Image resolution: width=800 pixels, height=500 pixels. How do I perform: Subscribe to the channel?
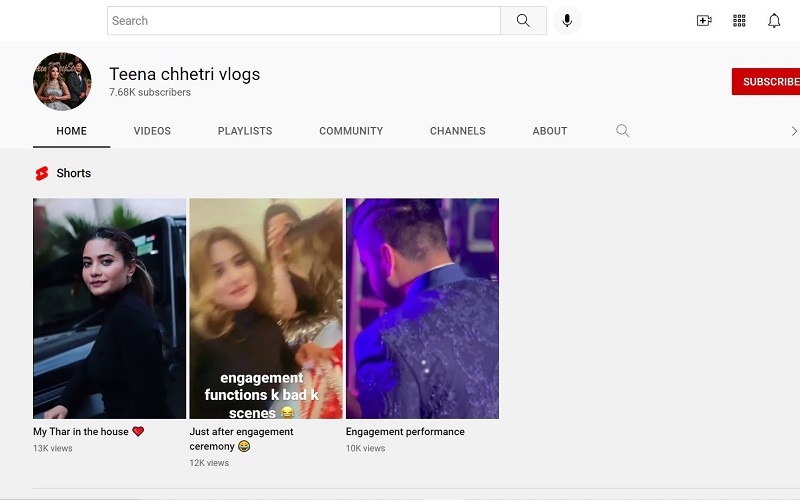[766, 82]
